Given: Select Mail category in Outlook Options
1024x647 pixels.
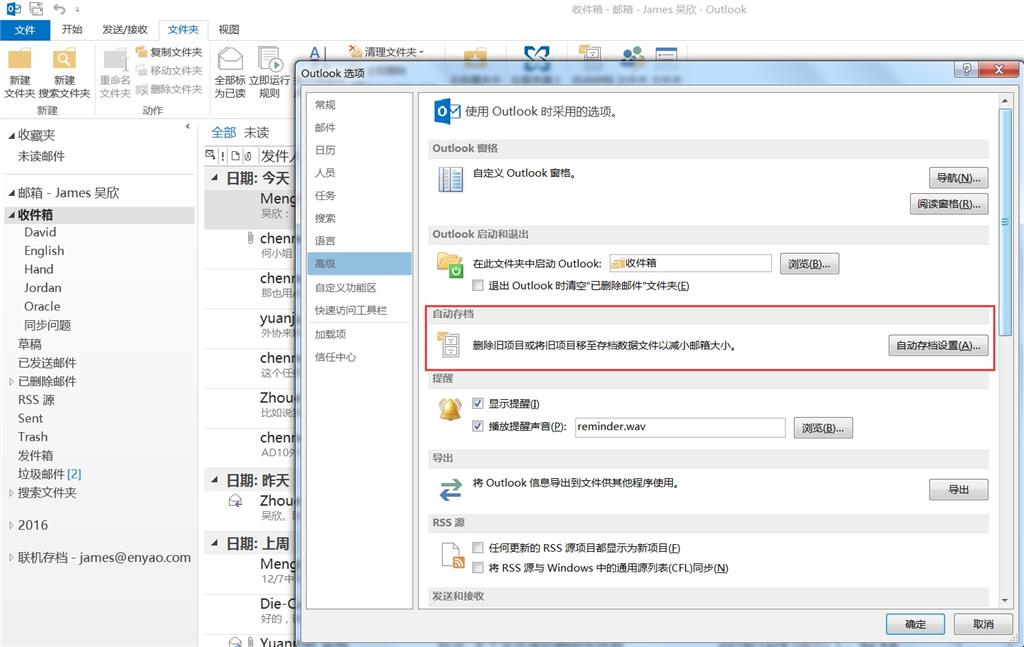Looking at the screenshot, I should click(x=359, y=127).
